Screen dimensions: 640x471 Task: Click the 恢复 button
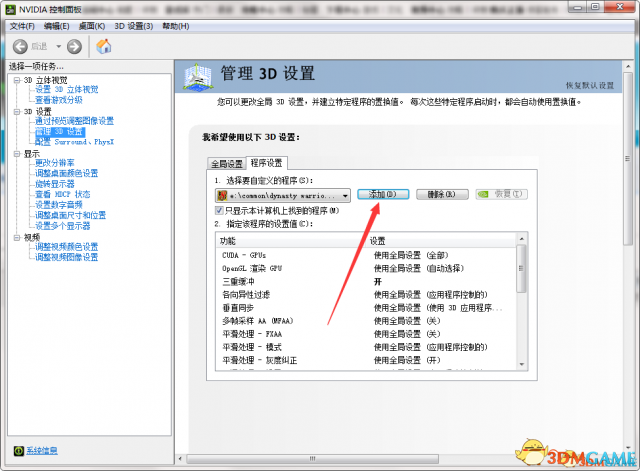point(502,194)
